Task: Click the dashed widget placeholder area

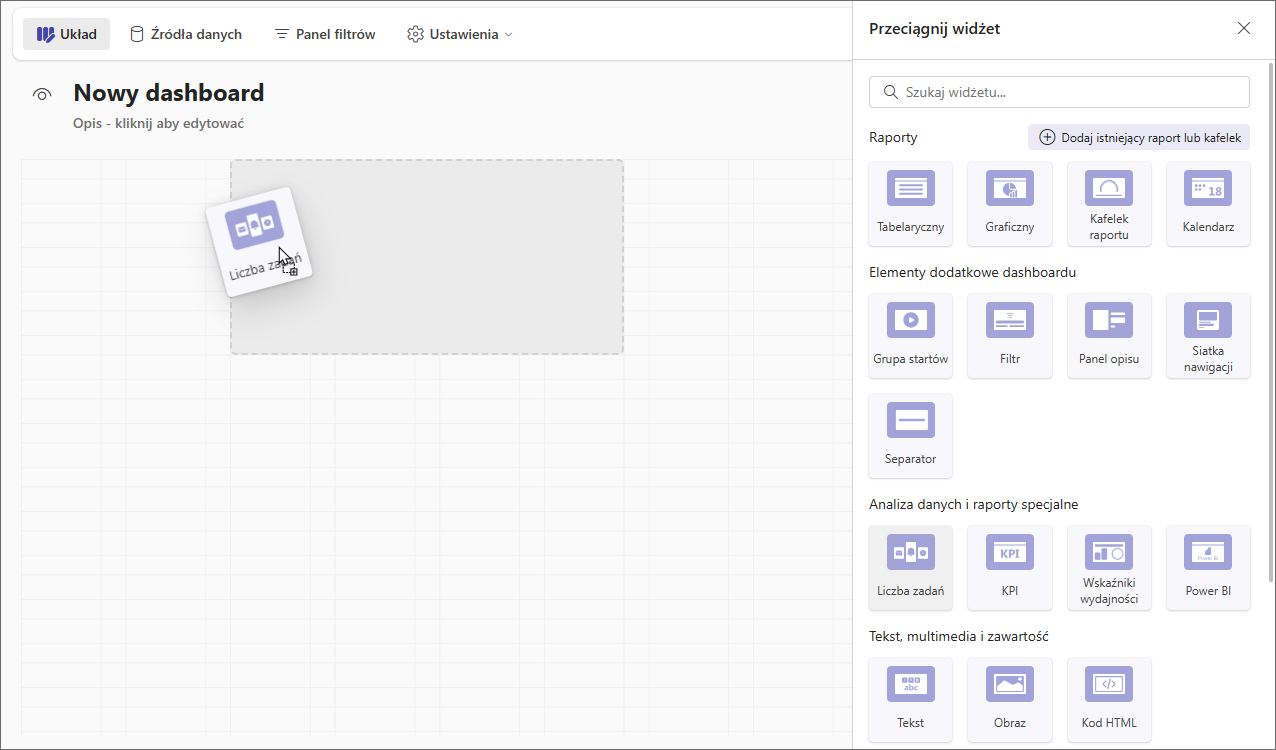Action: click(427, 257)
